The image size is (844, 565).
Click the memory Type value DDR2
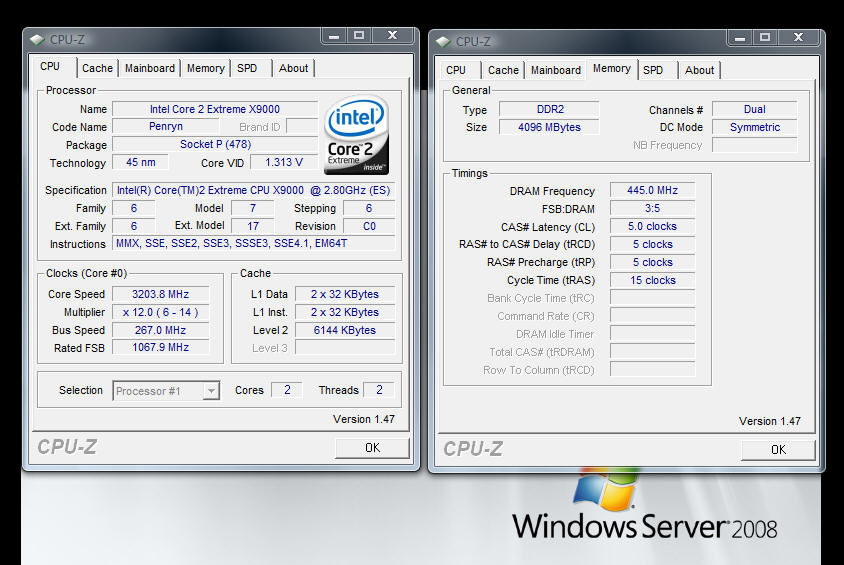coord(550,109)
